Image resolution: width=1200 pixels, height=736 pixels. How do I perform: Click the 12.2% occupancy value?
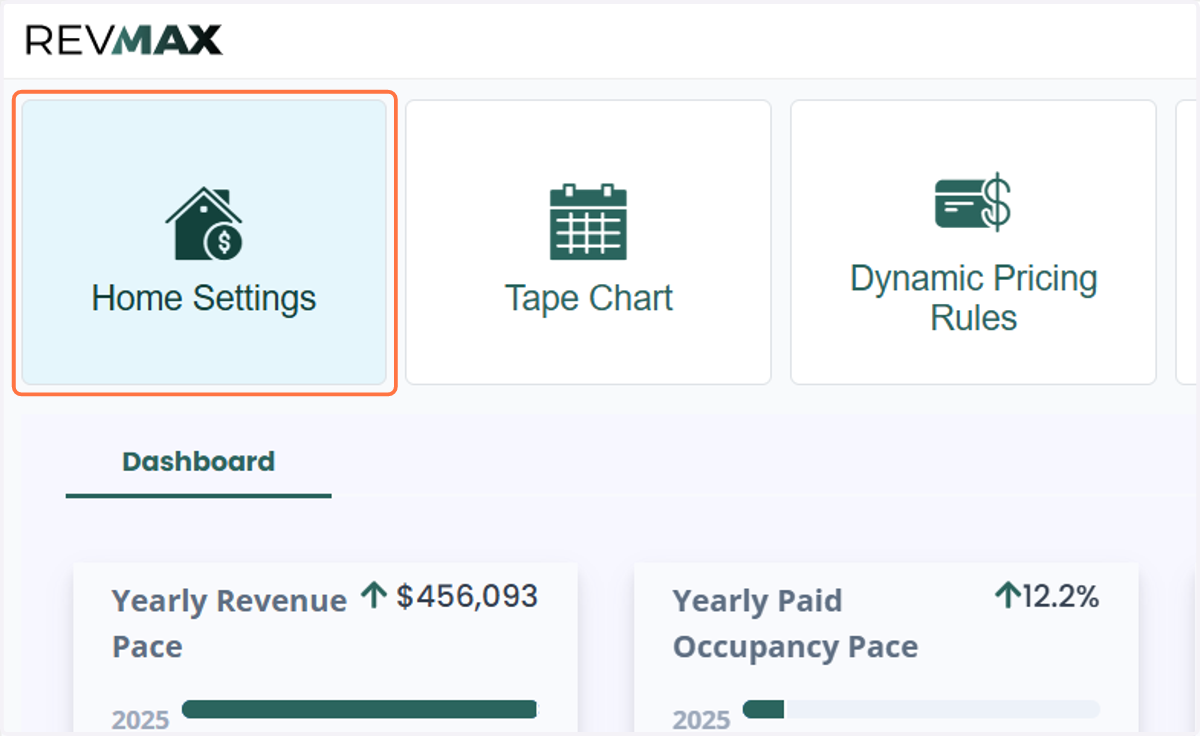[x=1060, y=597]
